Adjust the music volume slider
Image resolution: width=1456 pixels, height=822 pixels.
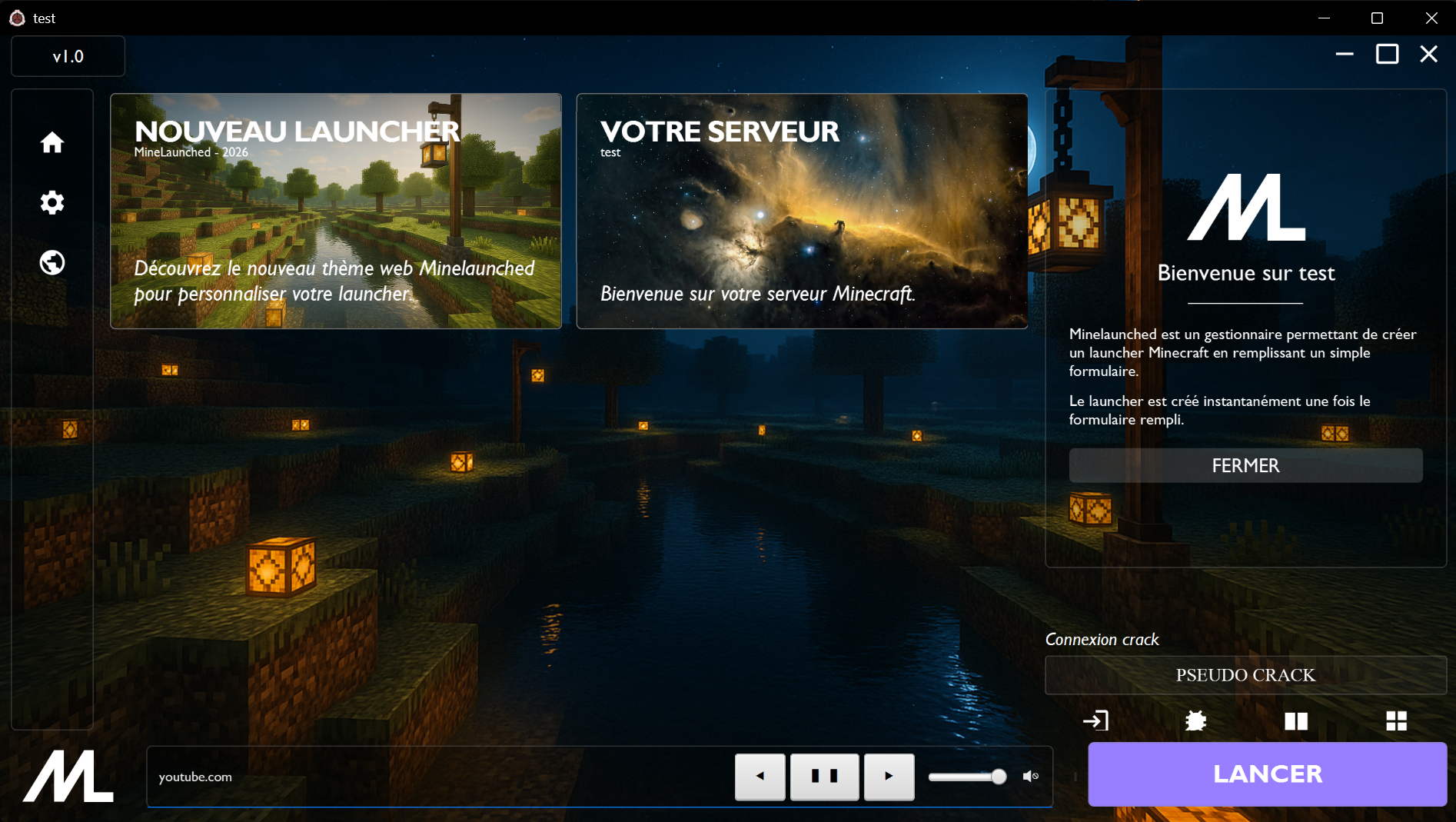[x=968, y=777]
